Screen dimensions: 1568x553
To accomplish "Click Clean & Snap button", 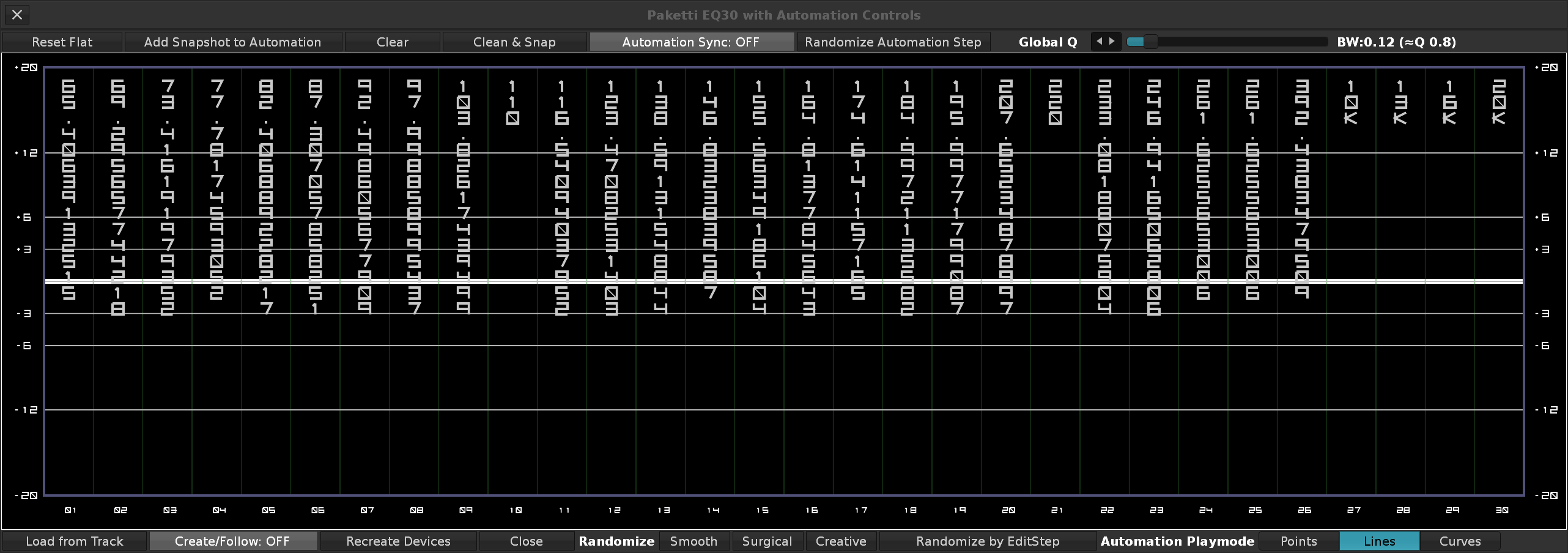I will tap(515, 42).
